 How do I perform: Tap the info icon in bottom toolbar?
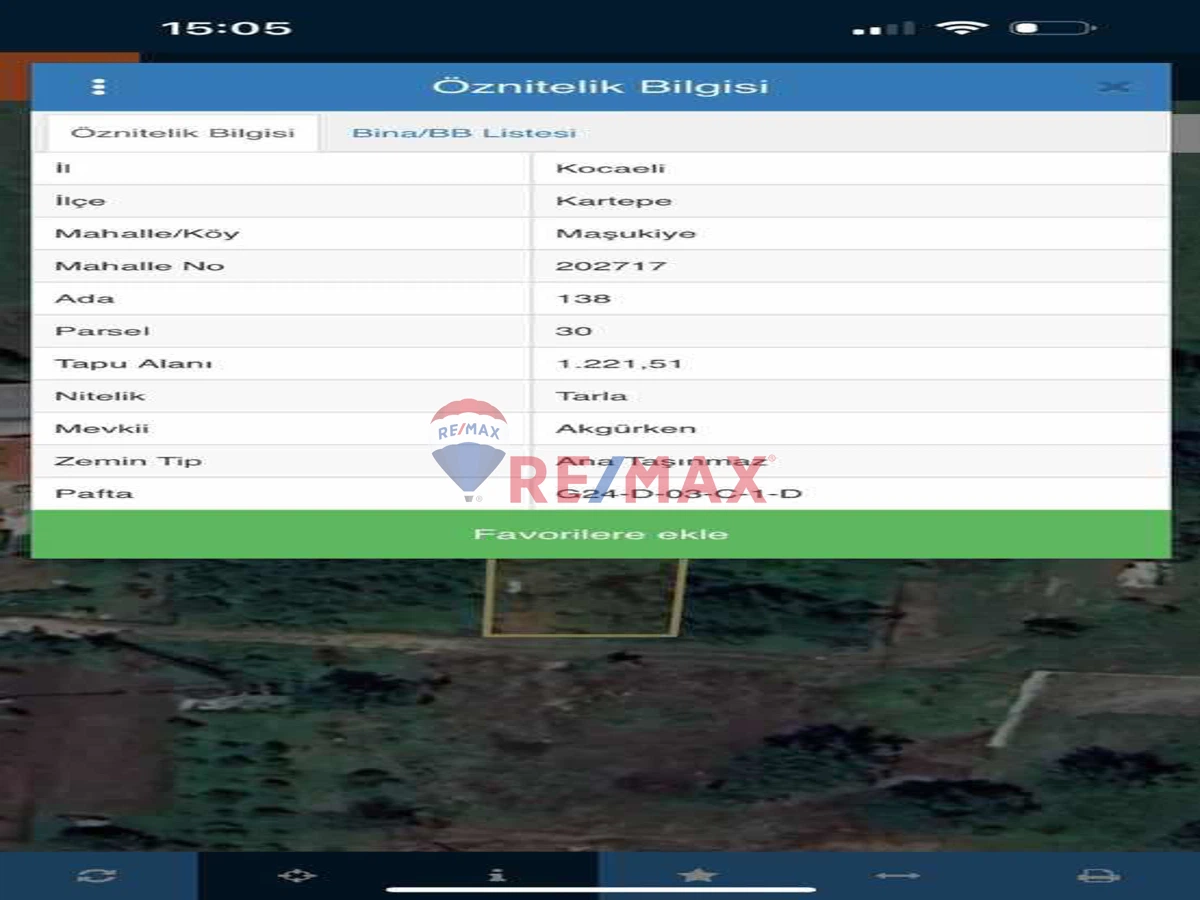[497, 876]
